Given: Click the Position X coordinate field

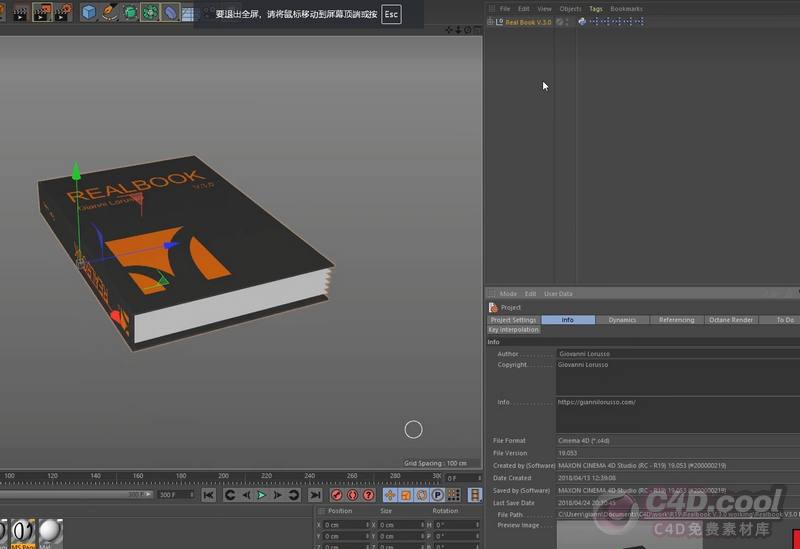Looking at the screenshot, I should tap(346, 525).
